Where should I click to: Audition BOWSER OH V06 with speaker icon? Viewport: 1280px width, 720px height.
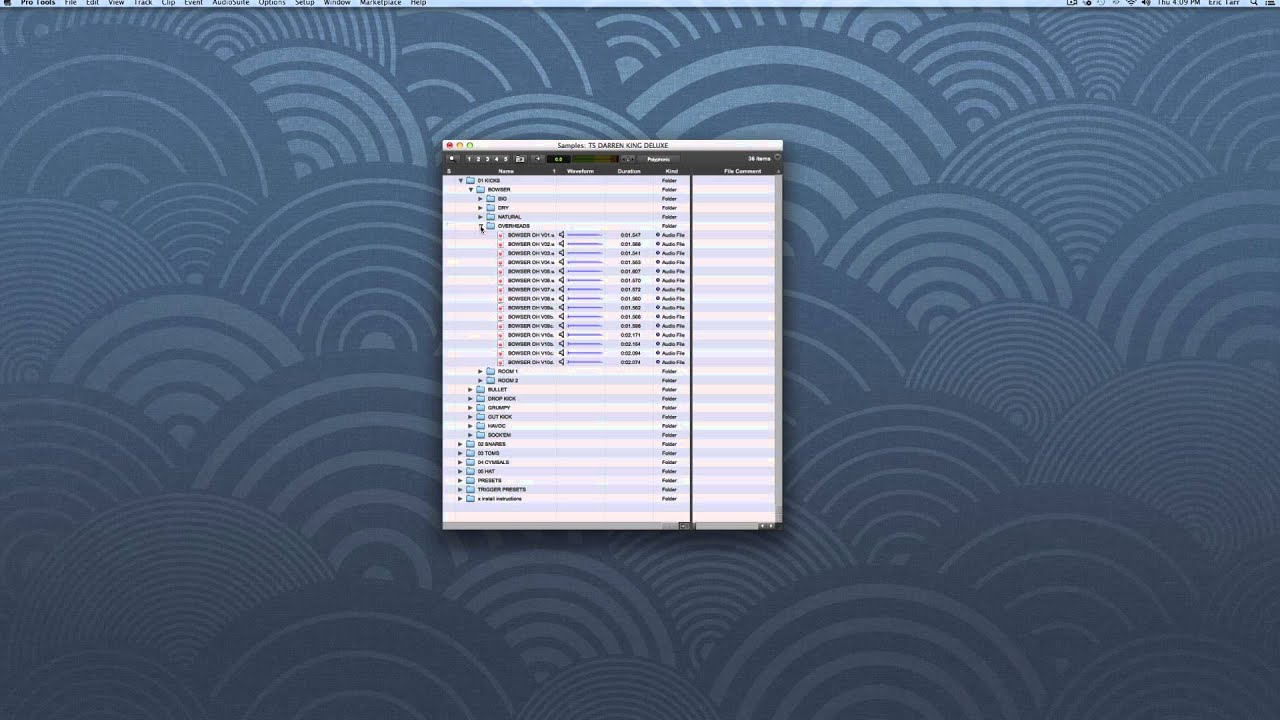[x=561, y=280]
